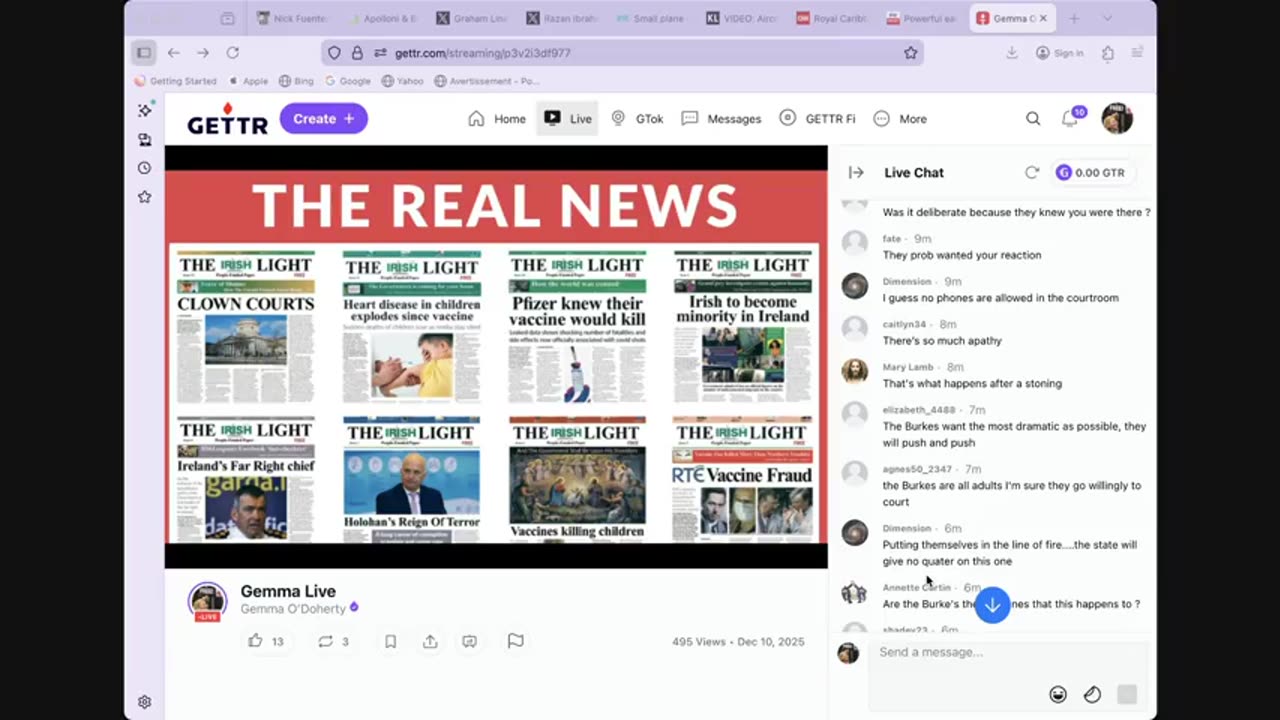The image size is (1280, 720).
Task: Switch to the Graham Lin tab
Action: [471, 18]
